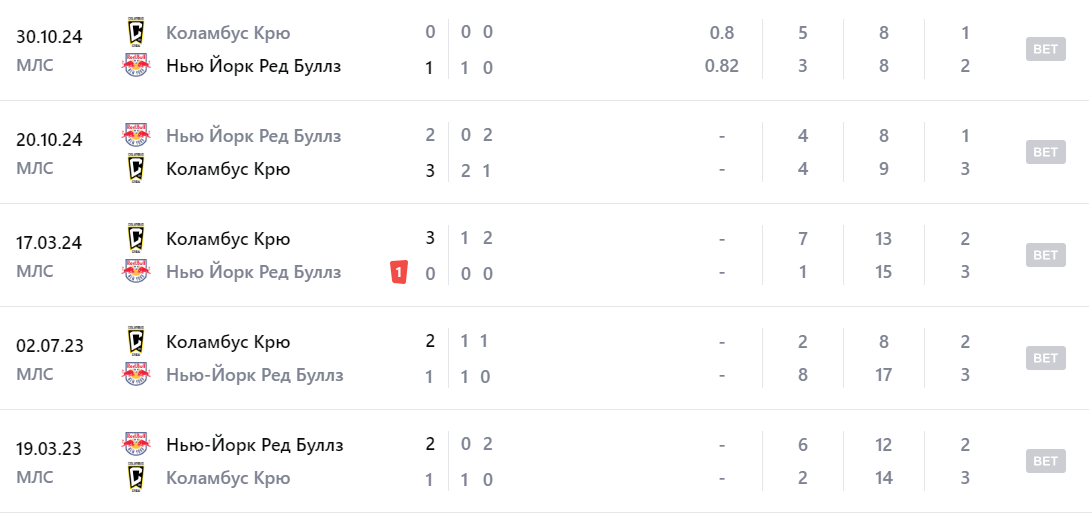Click Red Bulls logo in 02.07.23 match

[x=135, y=374]
